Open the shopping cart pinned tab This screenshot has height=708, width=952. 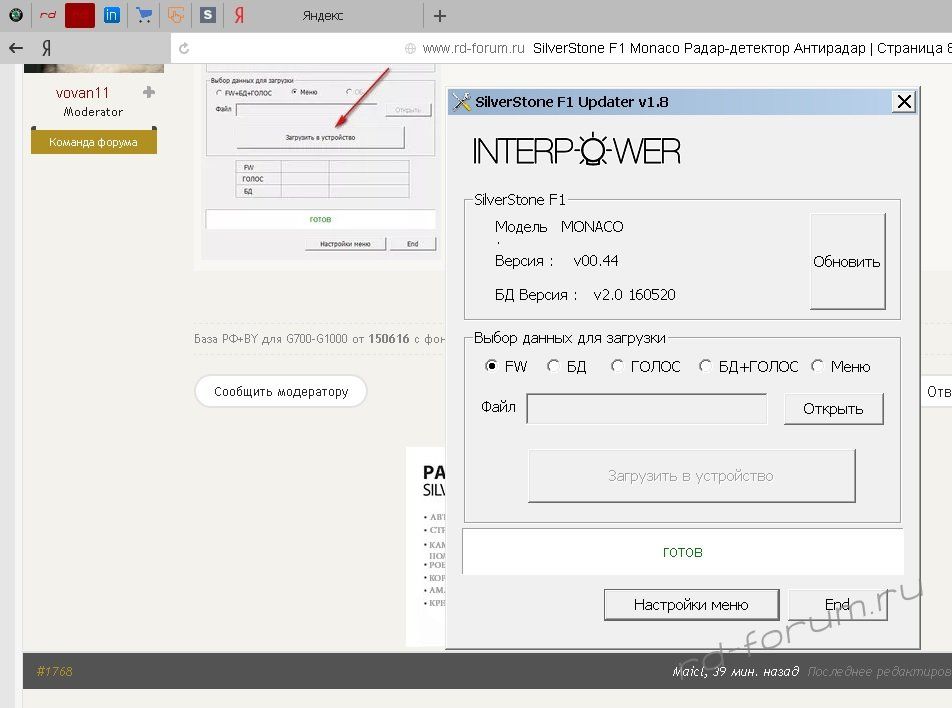tap(144, 15)
